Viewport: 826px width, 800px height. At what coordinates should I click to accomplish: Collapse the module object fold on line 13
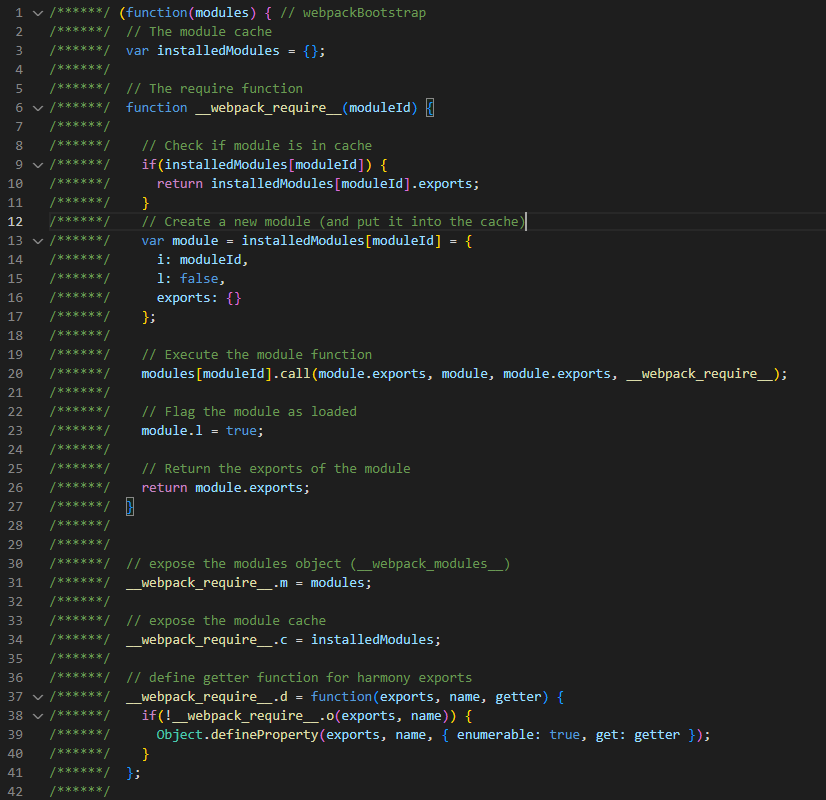[38, 241]
